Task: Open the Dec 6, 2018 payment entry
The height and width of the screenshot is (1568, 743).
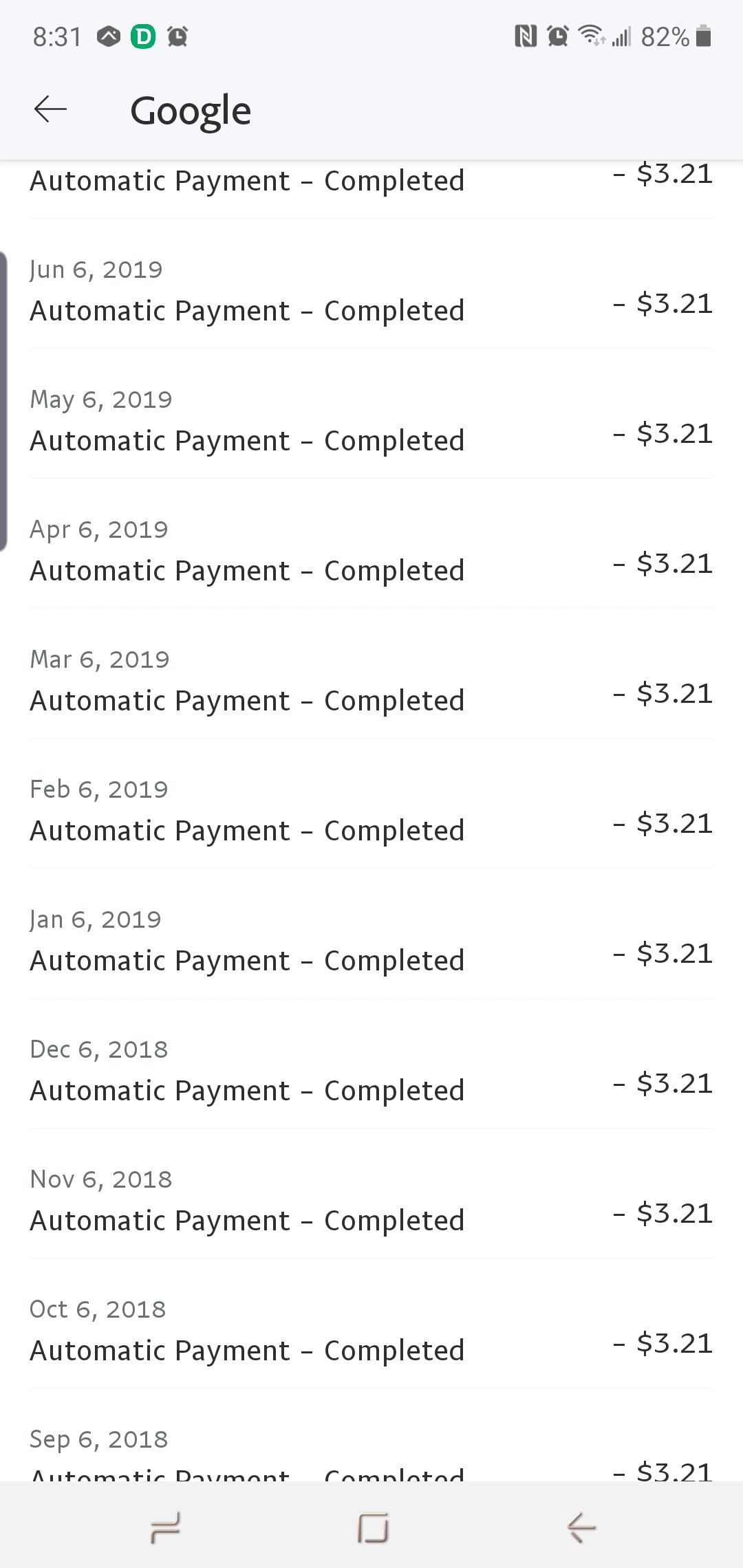Action: 371,1071
